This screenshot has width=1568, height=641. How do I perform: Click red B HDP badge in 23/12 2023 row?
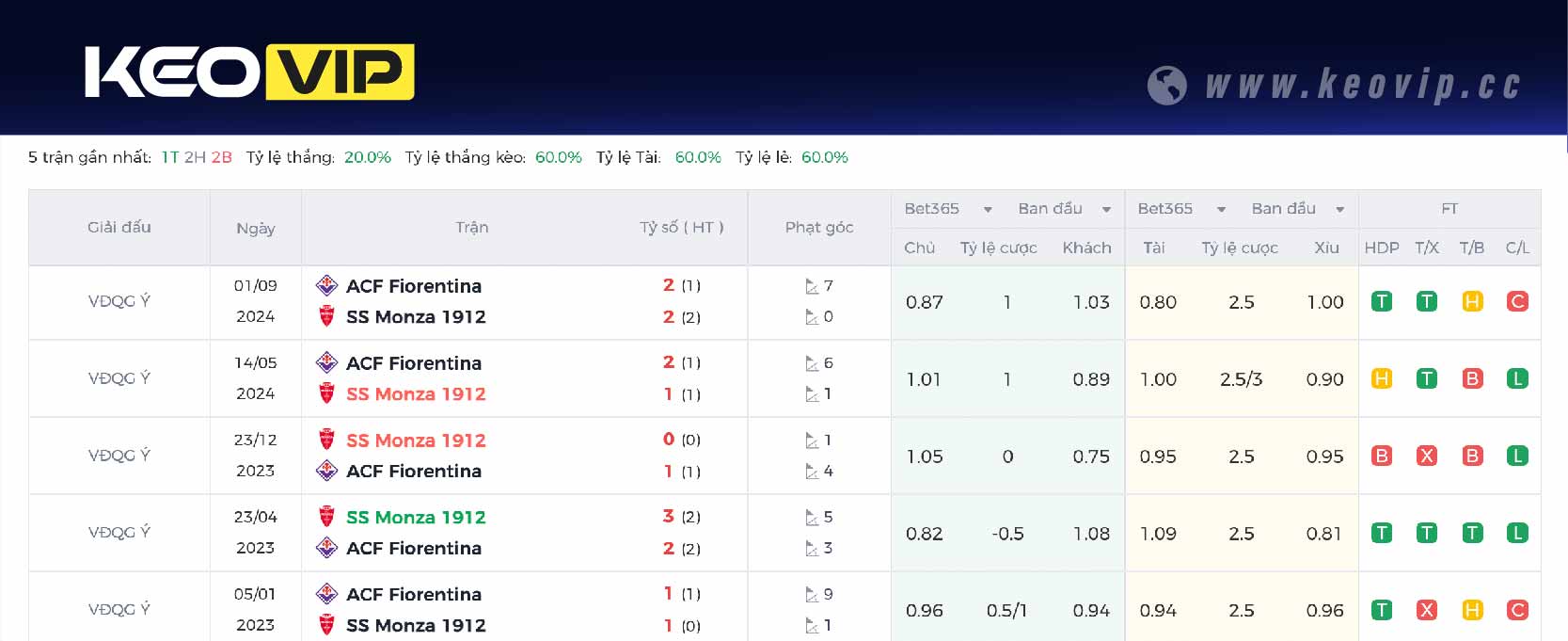point(1382,457)
